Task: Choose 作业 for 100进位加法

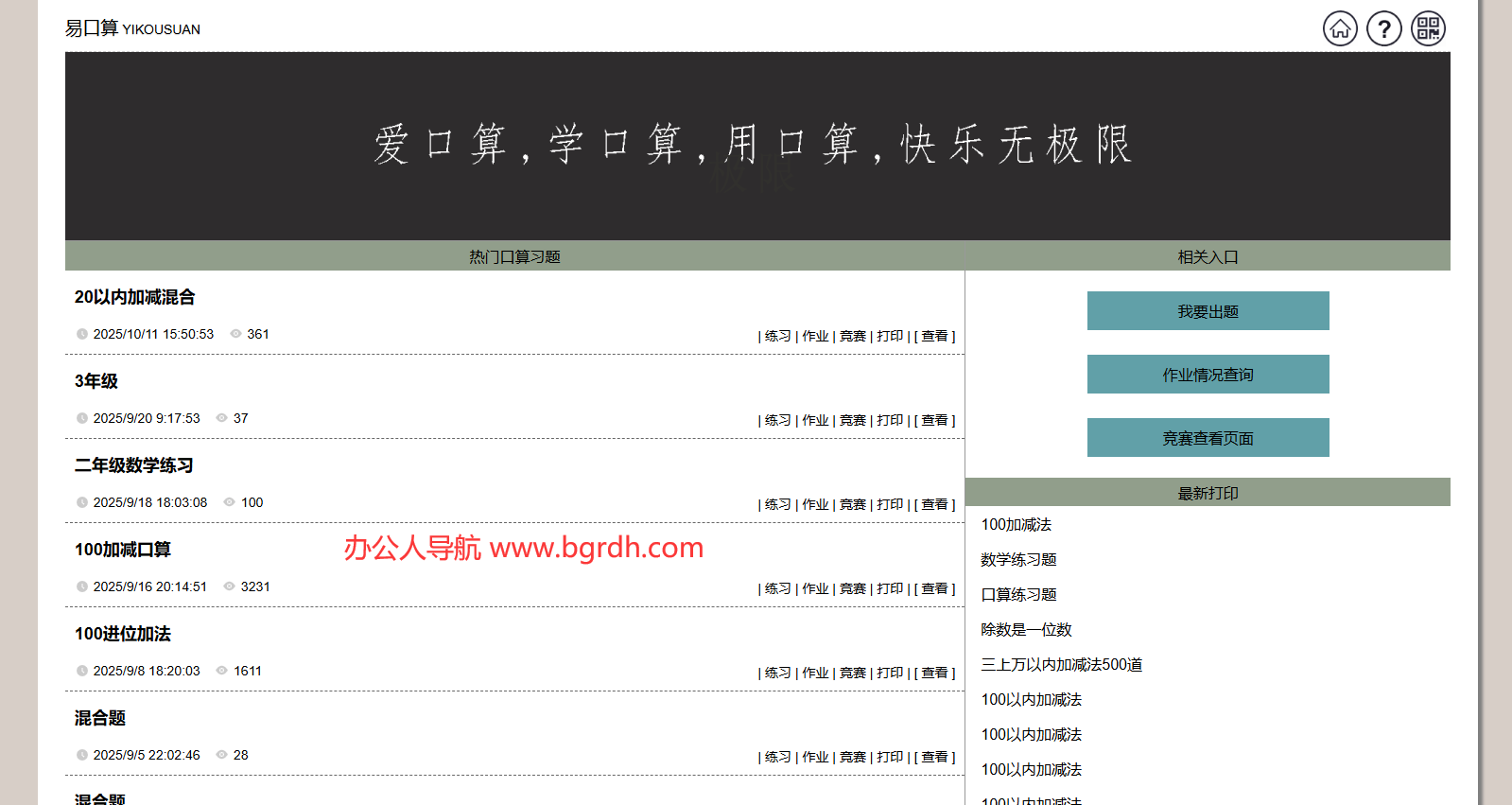Action: [815, 673]
